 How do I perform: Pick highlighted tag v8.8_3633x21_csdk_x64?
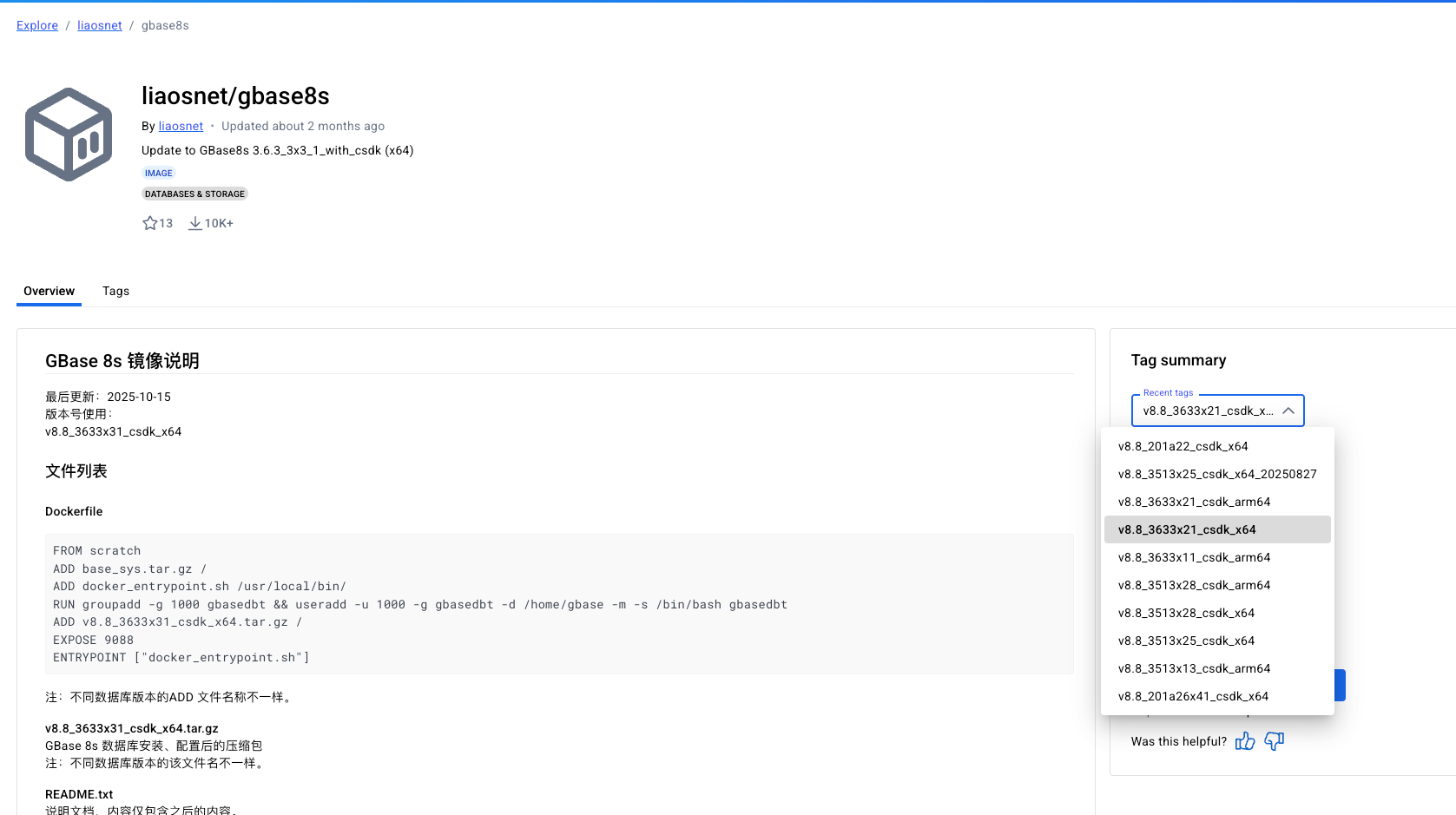[x=1217, y=529]
